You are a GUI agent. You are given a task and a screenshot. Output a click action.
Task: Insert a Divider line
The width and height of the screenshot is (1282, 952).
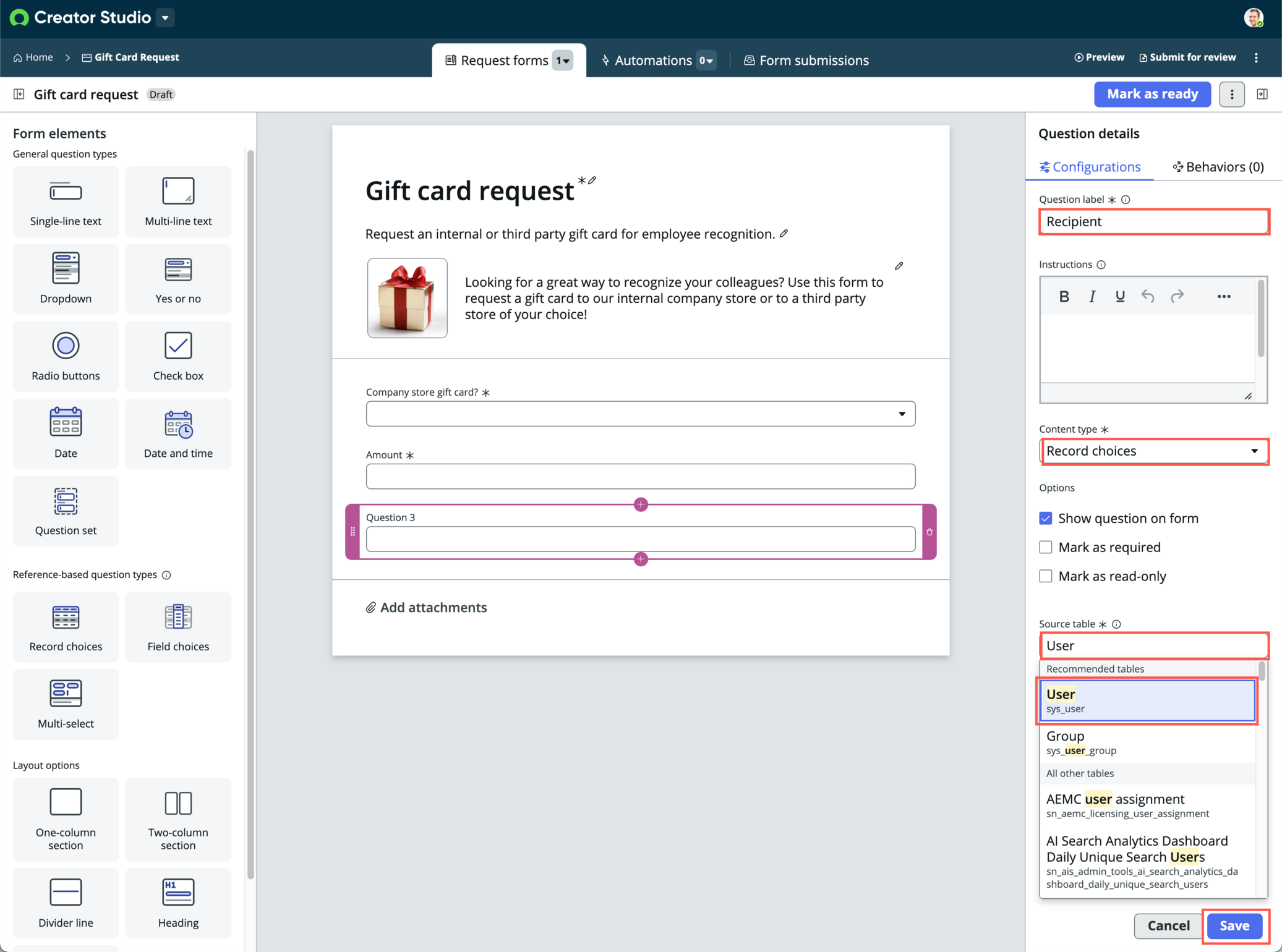tap(66, 904)
